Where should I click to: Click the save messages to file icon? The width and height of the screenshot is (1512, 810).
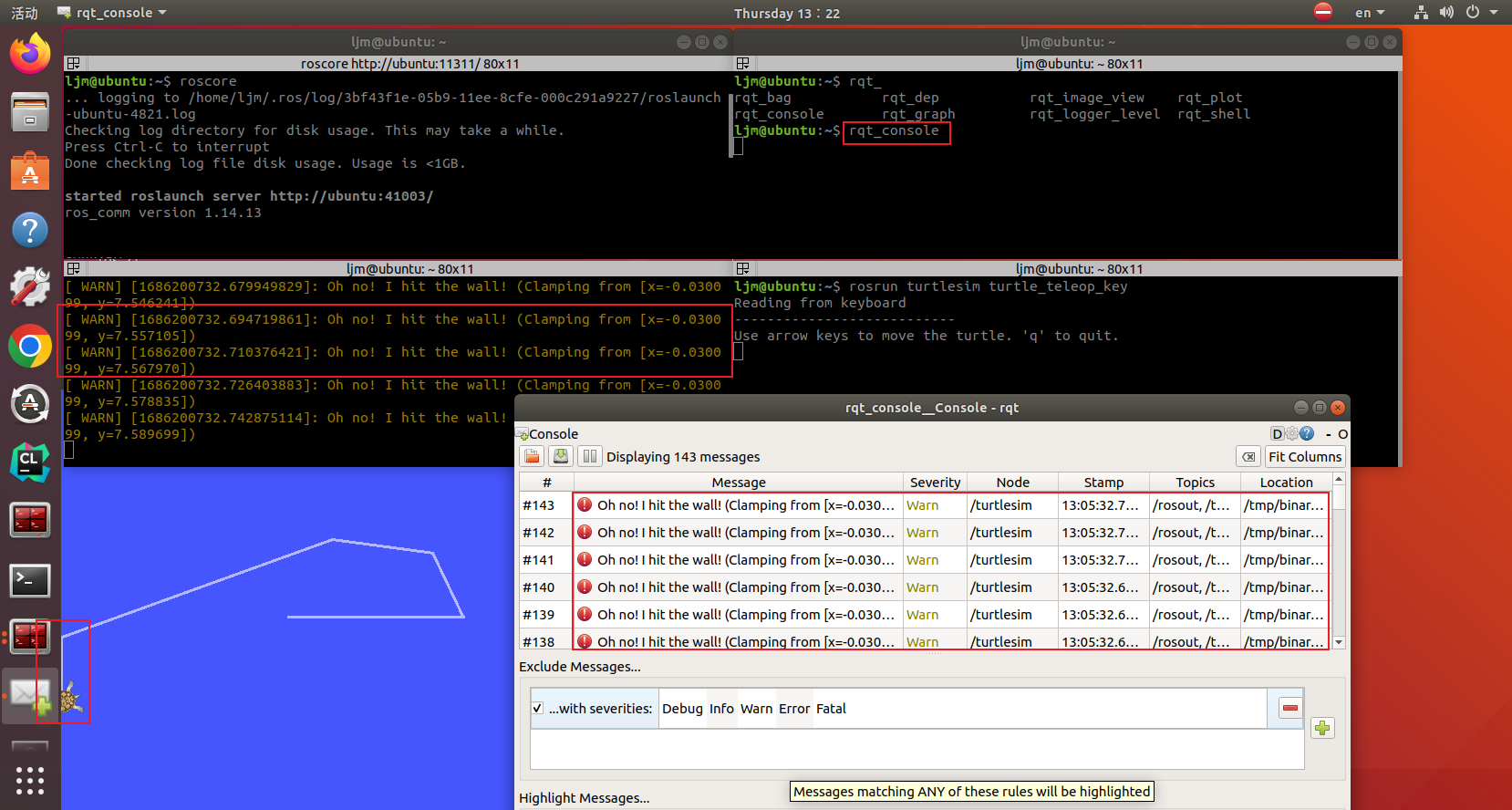(561, 456)
